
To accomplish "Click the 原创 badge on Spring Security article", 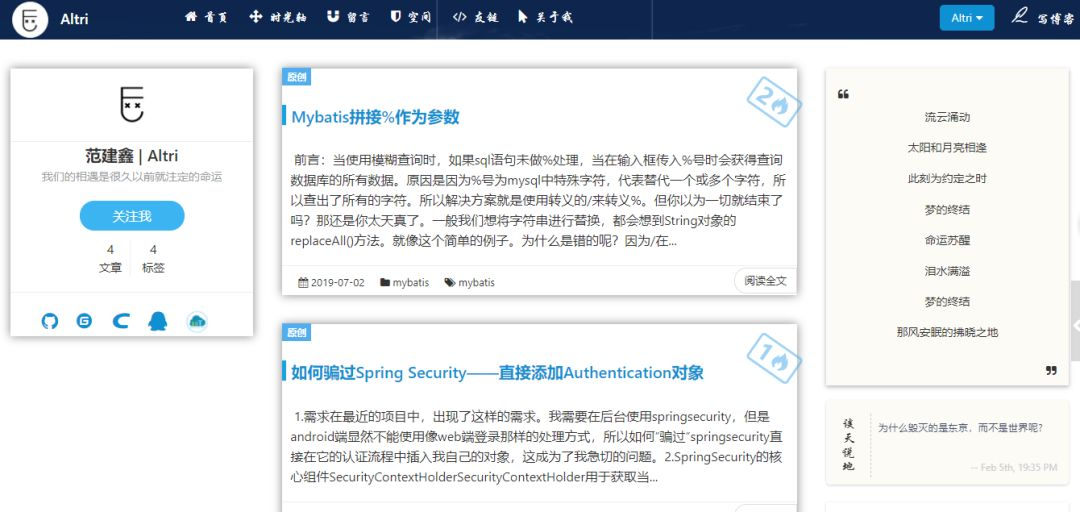I will point(296,333).
